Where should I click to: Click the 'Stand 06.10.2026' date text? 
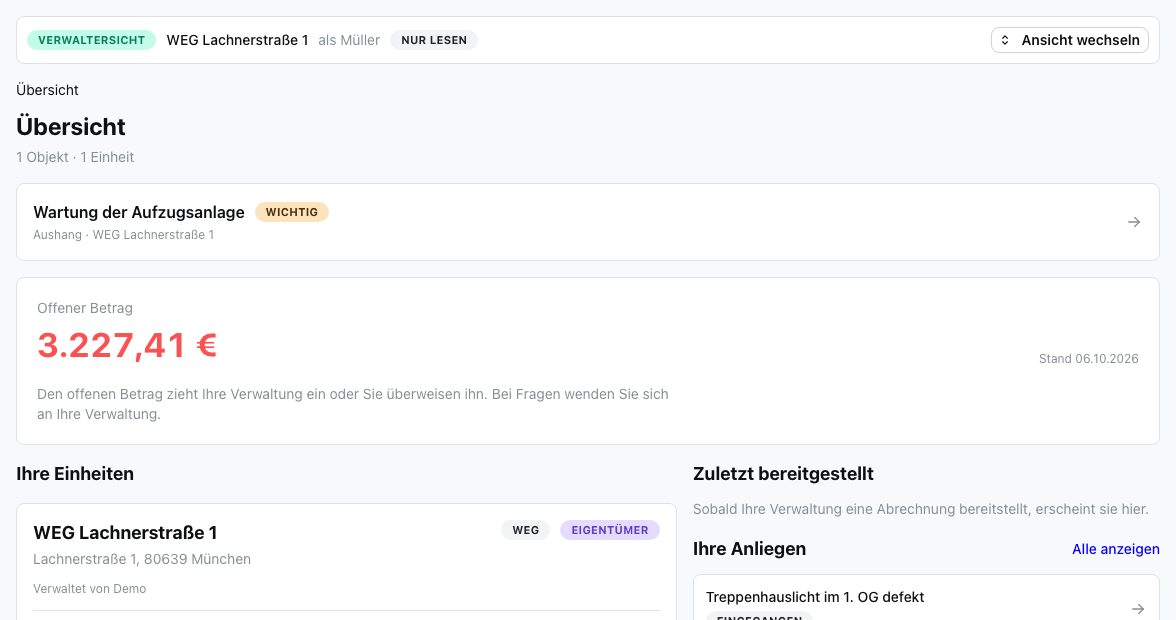click(x=1088, y=359)
